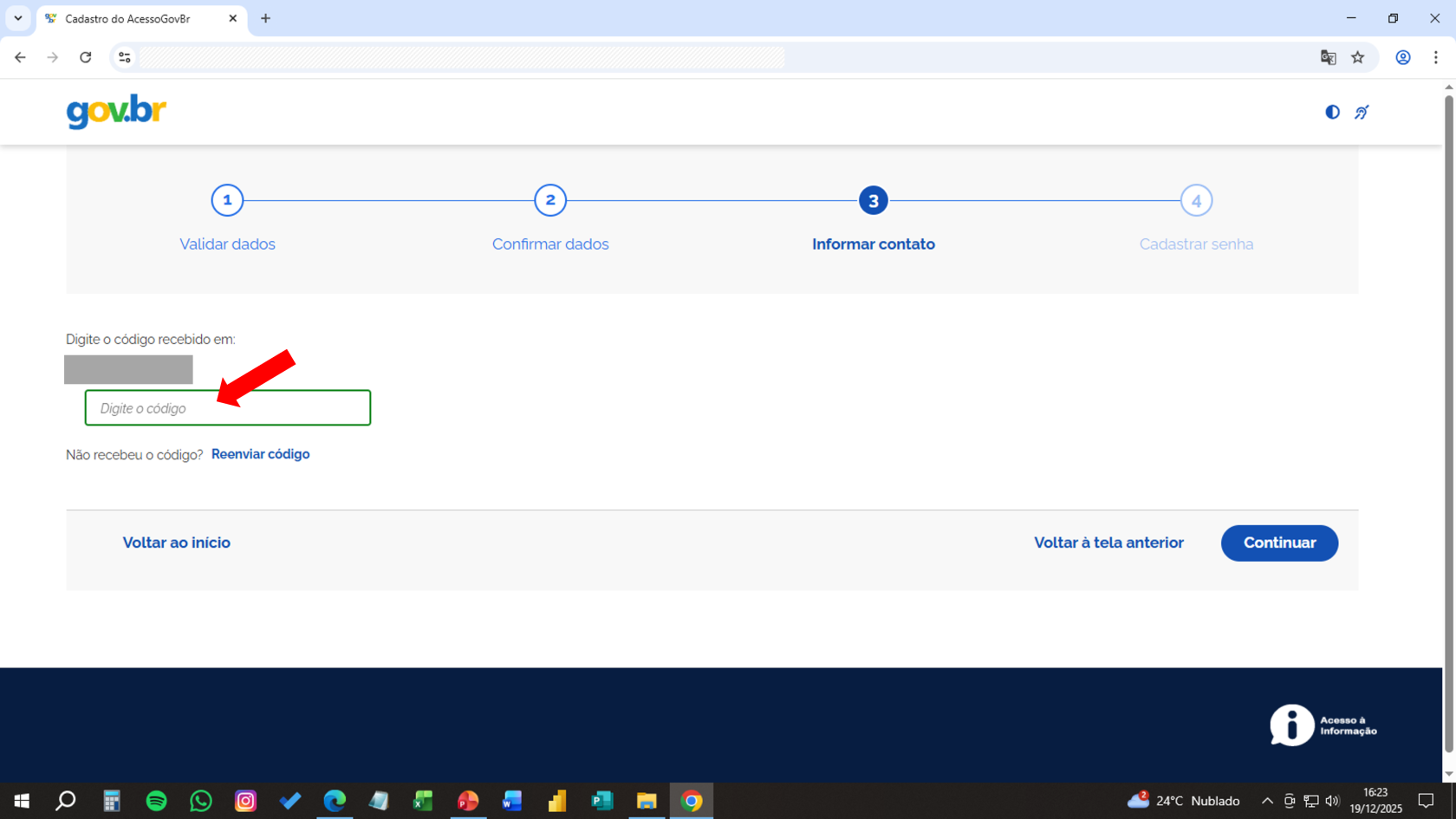Open a new browser tab
The width and height of the screenshot is (1456, 819).
[266, 18]
